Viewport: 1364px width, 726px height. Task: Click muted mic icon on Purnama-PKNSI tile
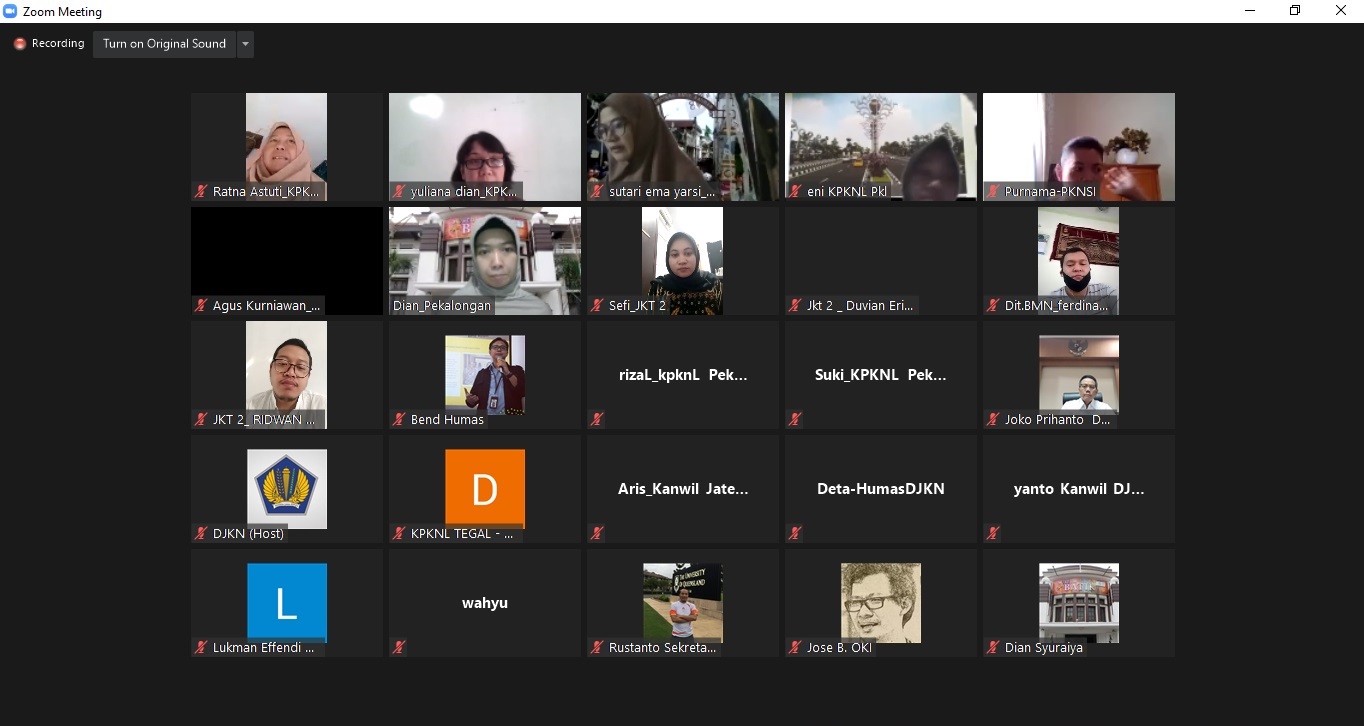993,191
